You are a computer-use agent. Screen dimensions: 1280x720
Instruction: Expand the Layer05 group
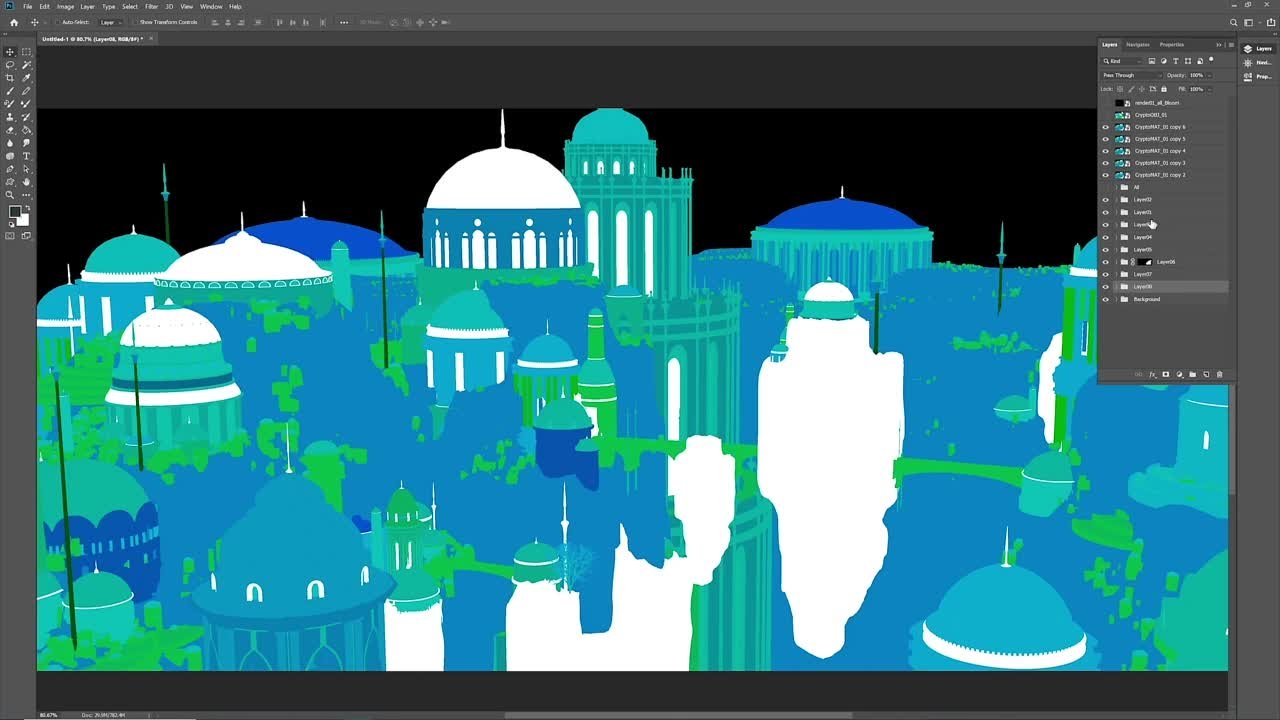click(1116, 250)
